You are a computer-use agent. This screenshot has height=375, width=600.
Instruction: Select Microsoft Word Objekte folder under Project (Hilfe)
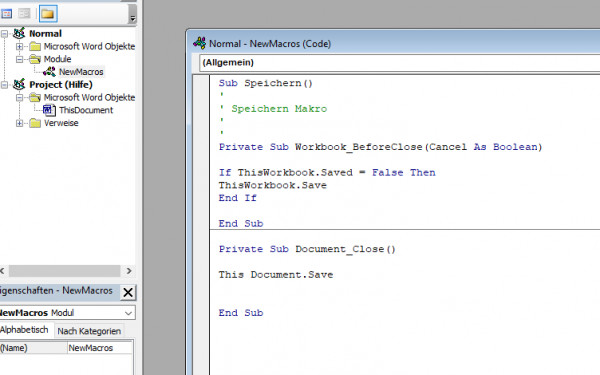tap(89, 98)
